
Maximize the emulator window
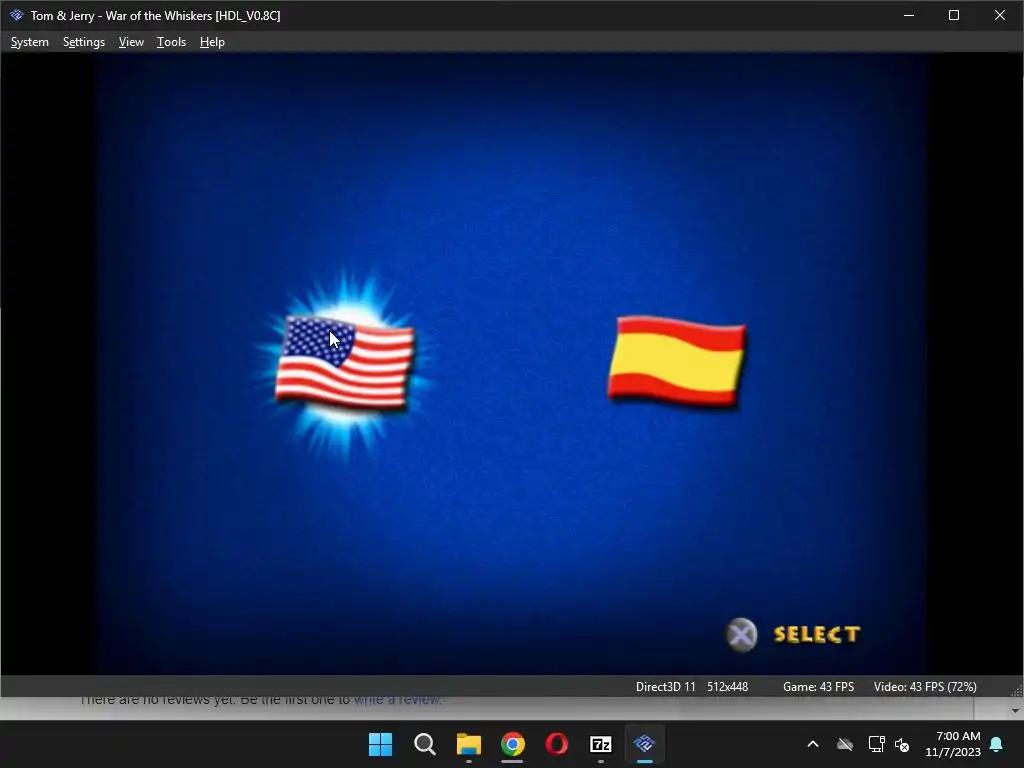pyautogui.click(x=953, y=15)
